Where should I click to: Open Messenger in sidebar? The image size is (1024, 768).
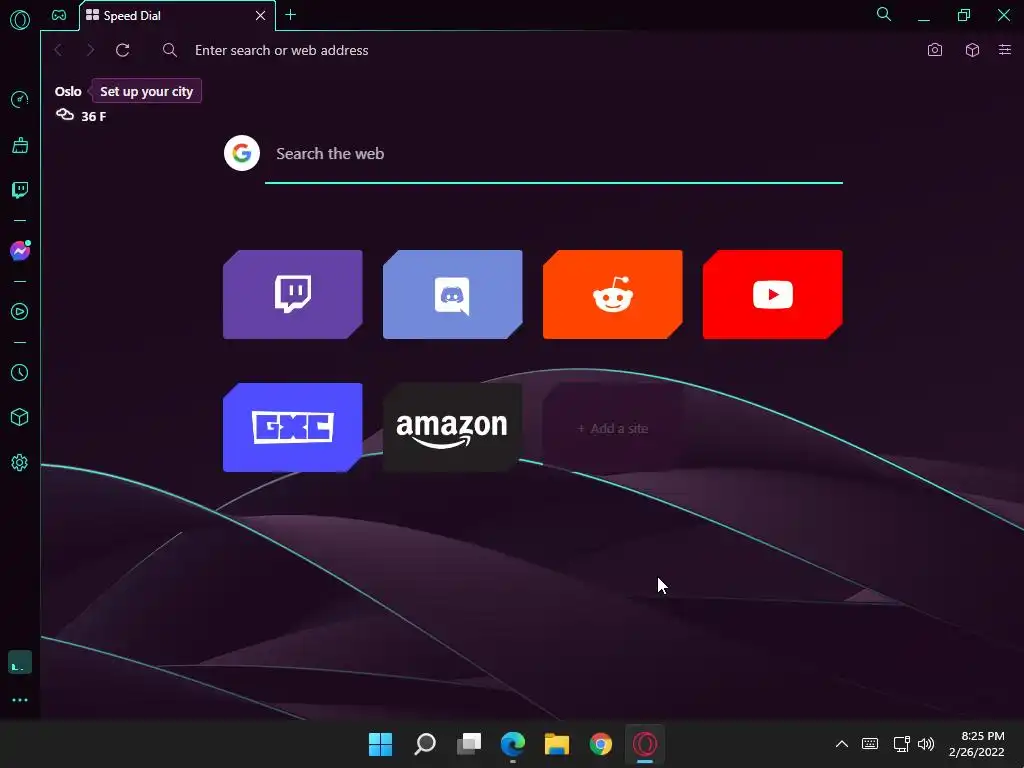20,251
